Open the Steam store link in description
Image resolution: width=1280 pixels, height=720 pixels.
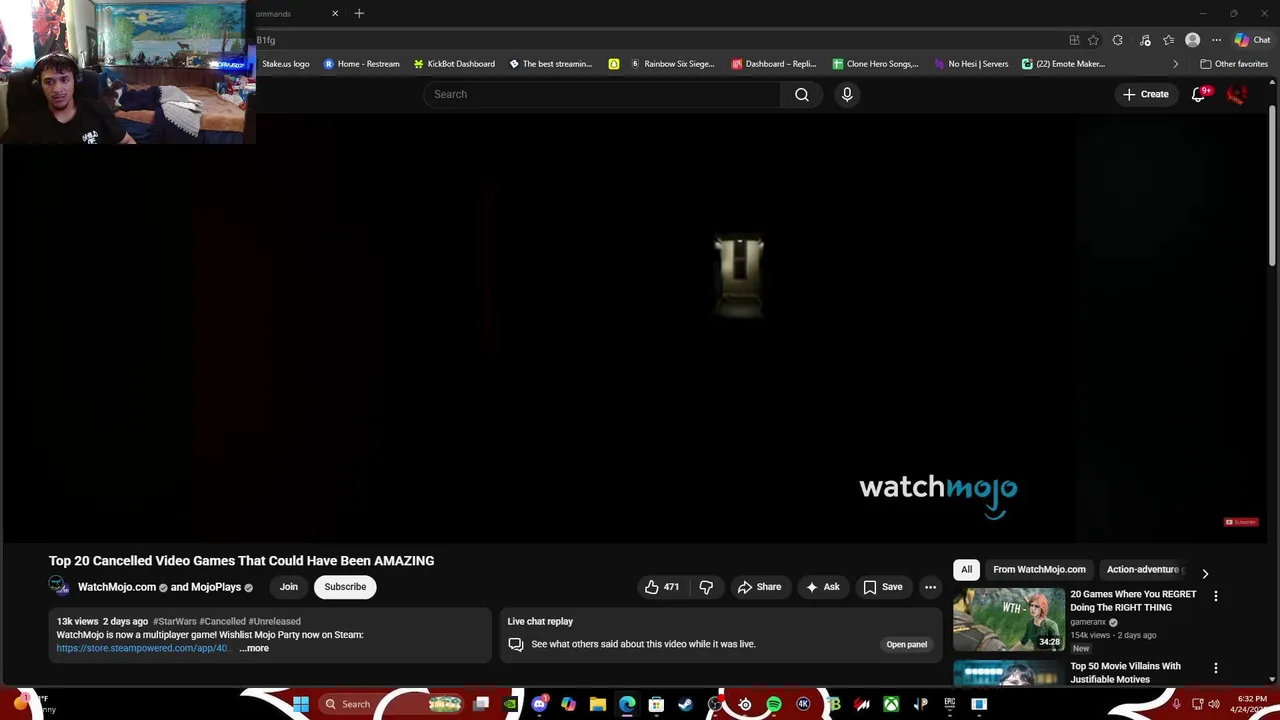click(143, 648)
